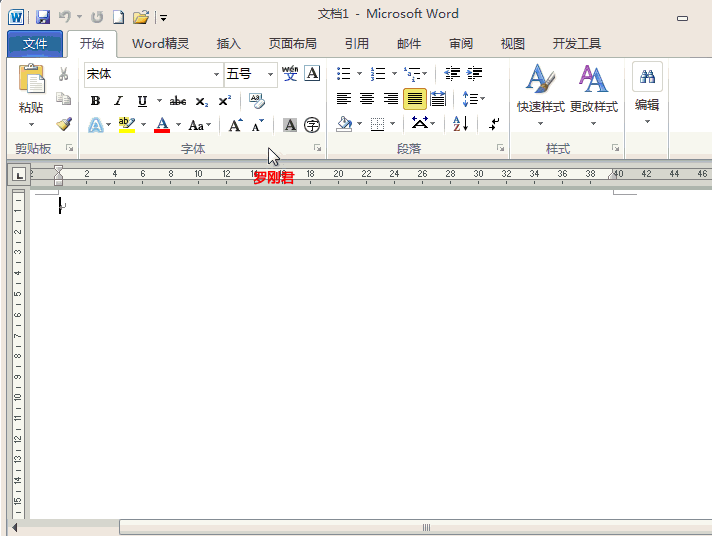This screenshot has width=712, height=536.
Task: Click the 粘贴 Paste clipboard icon
Action: pos(31,79)
